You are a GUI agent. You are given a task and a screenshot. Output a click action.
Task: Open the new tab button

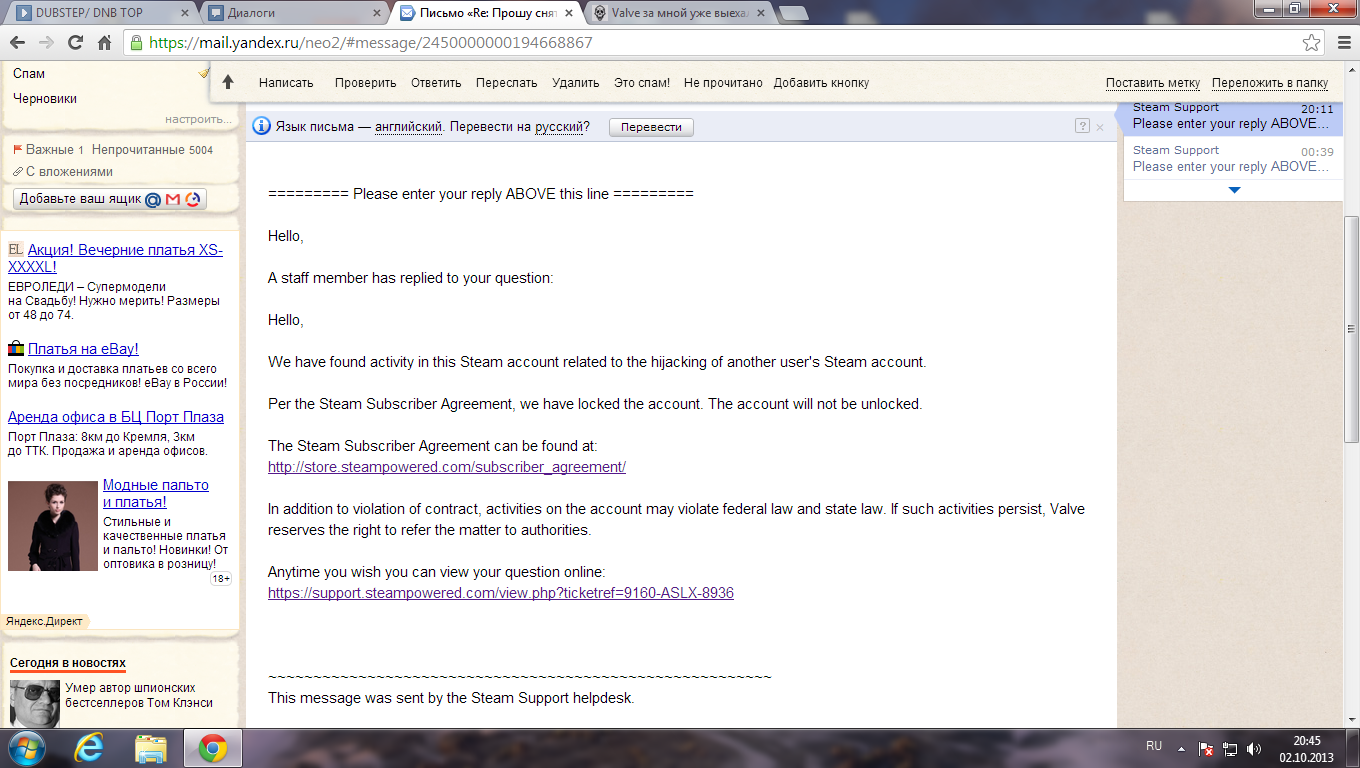793,13
